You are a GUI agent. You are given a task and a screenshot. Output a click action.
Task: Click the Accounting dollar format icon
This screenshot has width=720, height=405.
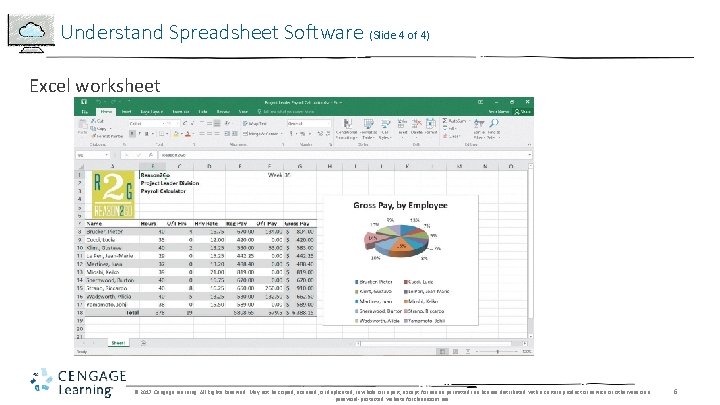pos(291,134)
